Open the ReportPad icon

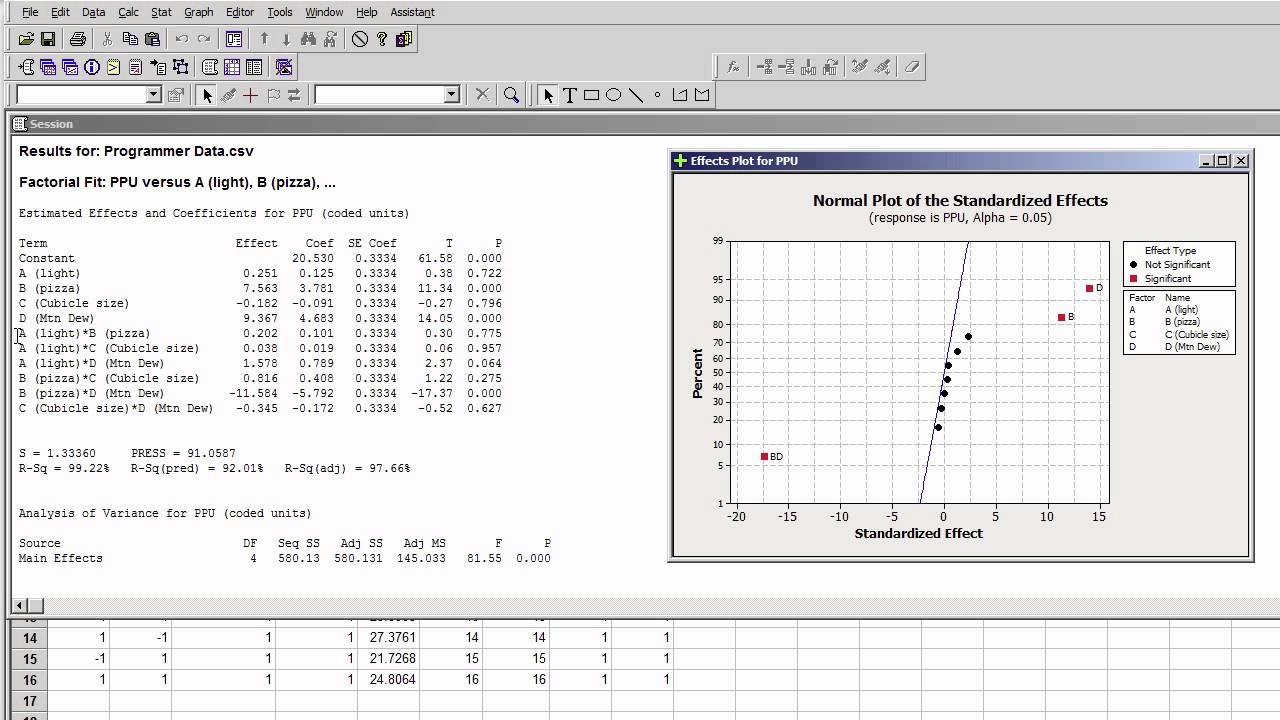(136, 67)
